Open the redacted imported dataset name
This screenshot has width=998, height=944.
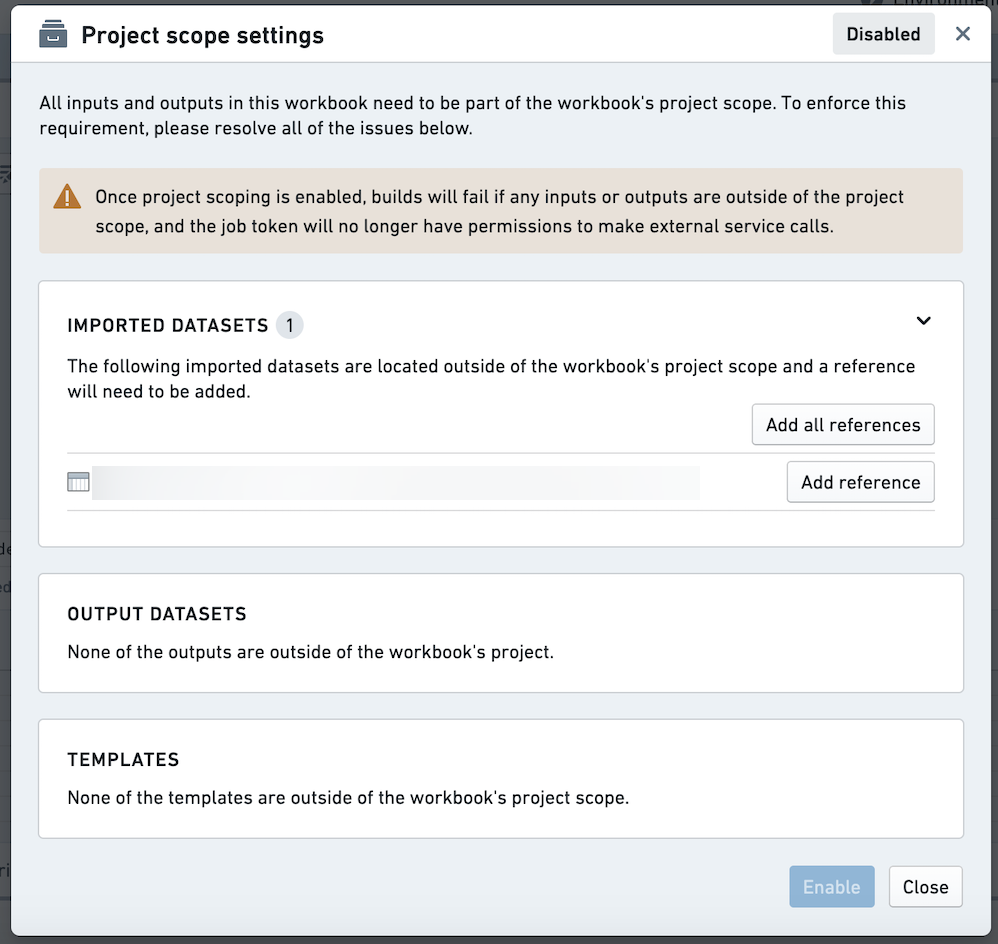pos(396,483)
